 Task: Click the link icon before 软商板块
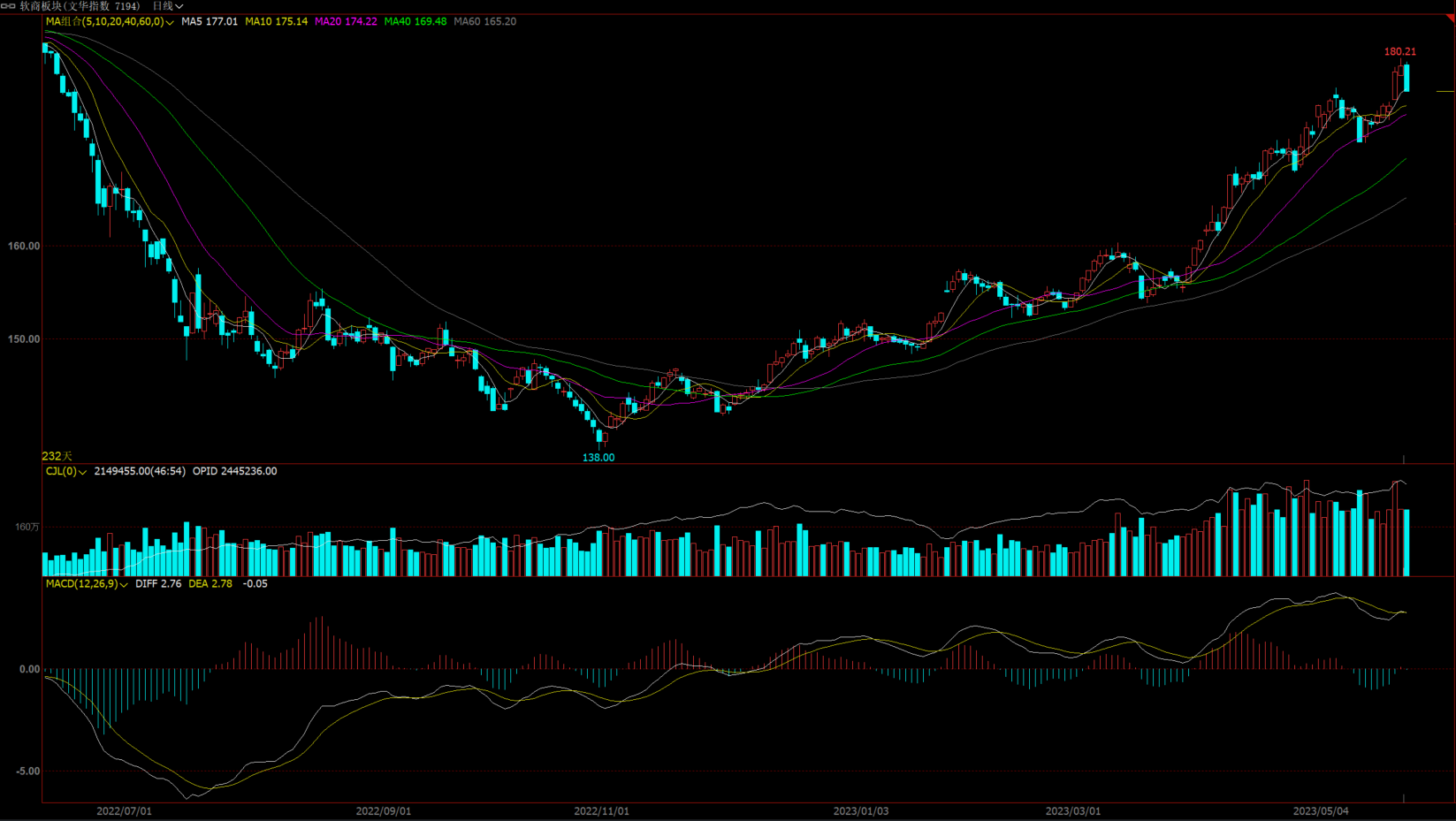click(x=8, y=6)
